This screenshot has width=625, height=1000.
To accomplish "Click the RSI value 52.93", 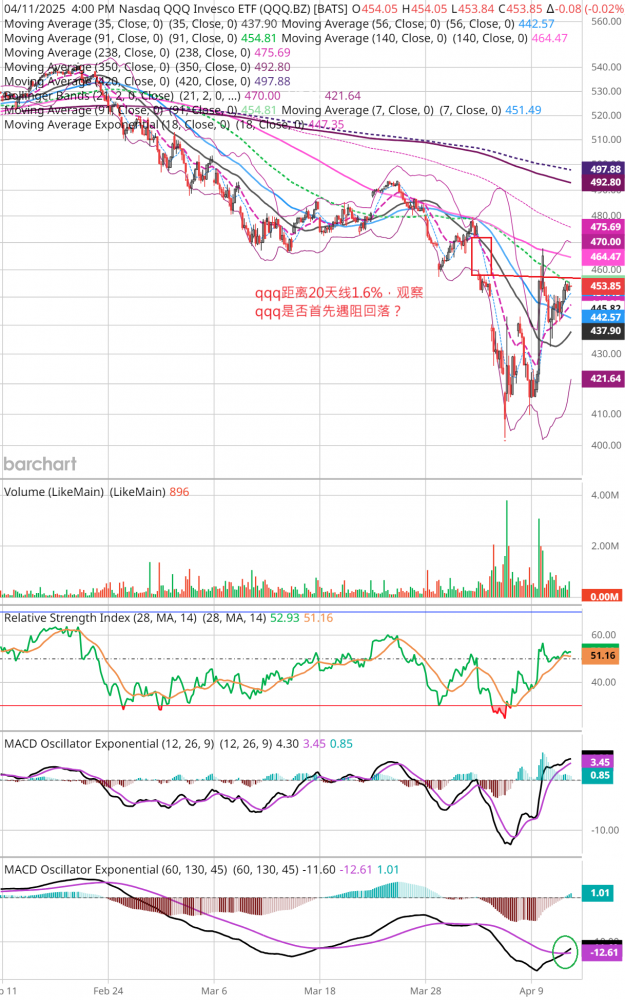I will click(284, 617).
